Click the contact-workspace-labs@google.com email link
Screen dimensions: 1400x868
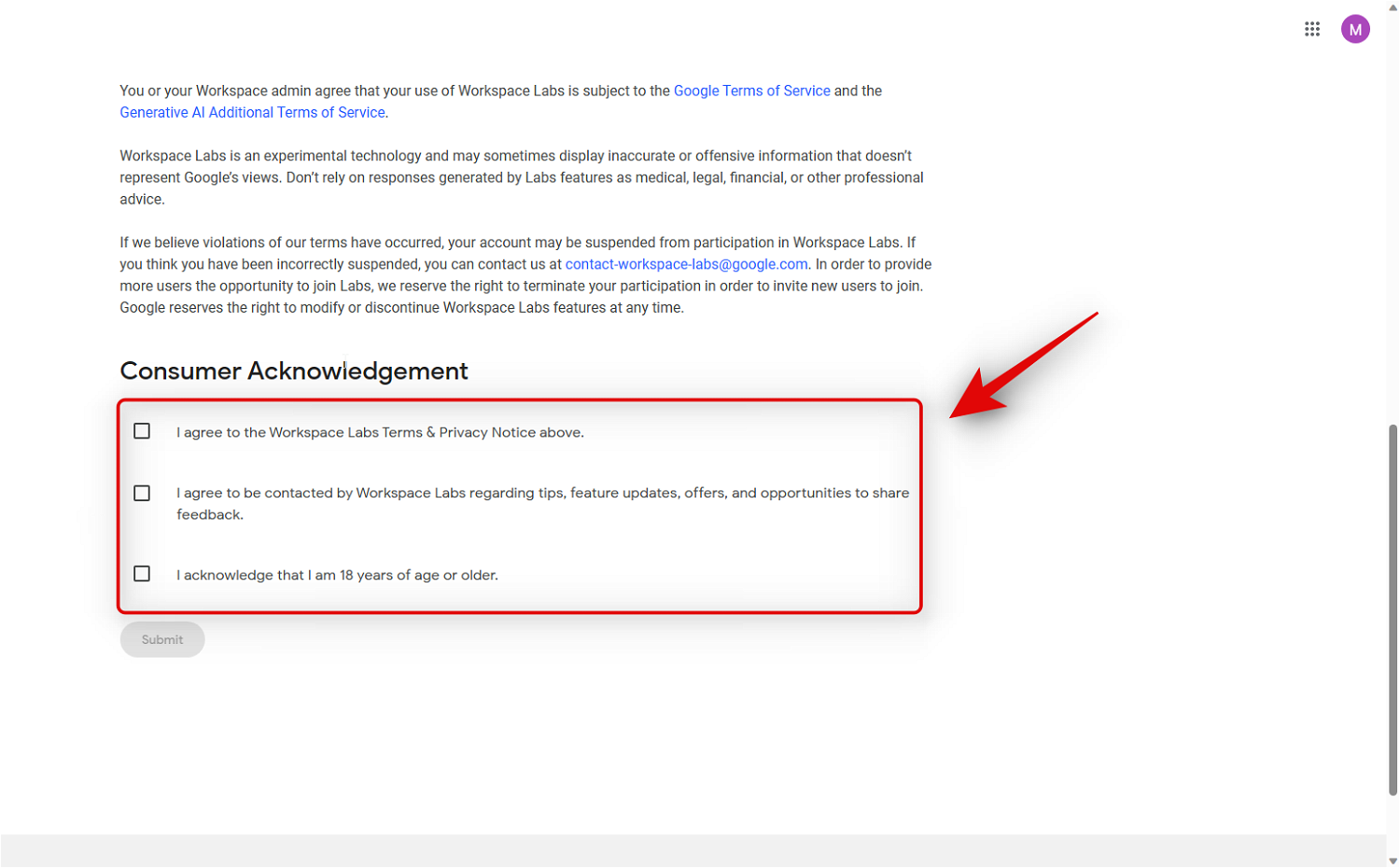point(686,264)
